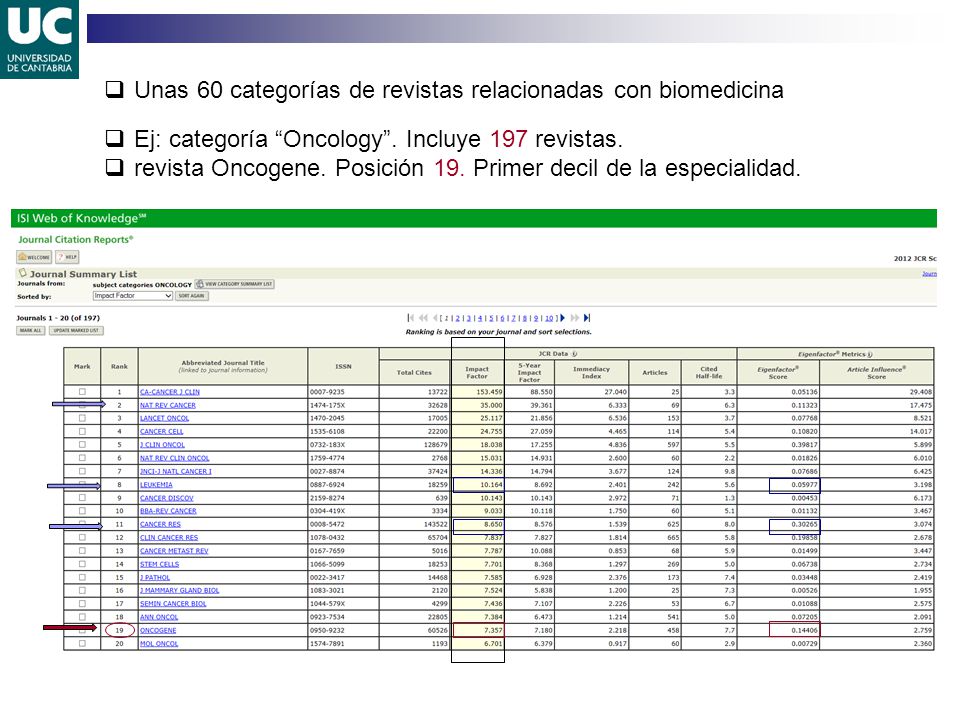This screenshot has height=720, width=960.
Task: Mark checkbox for J PATHOL row
Action: [x=82, y=577]
